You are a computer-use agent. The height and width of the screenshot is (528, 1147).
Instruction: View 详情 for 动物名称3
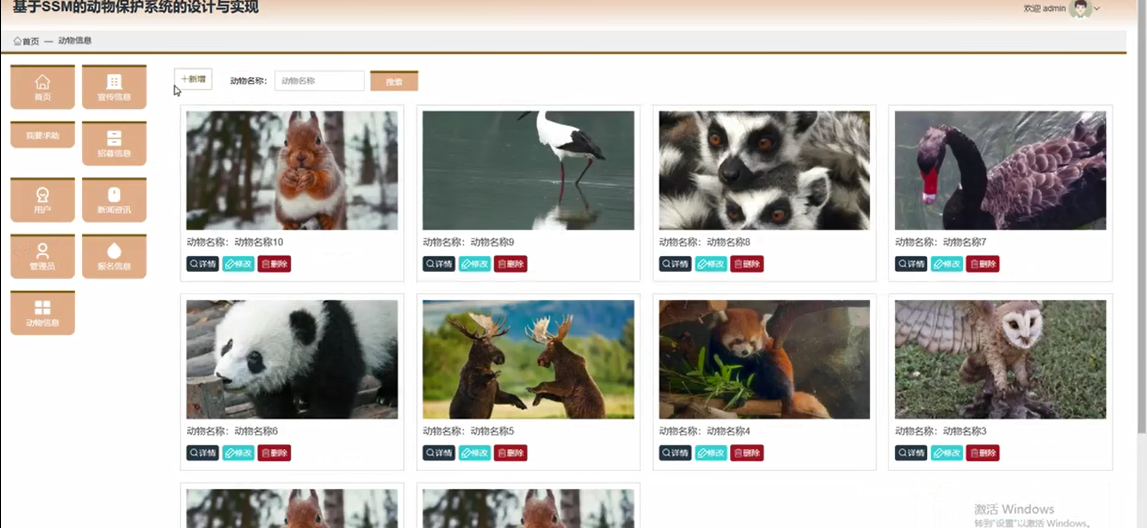pyautogui.click(x=911, y=453)
